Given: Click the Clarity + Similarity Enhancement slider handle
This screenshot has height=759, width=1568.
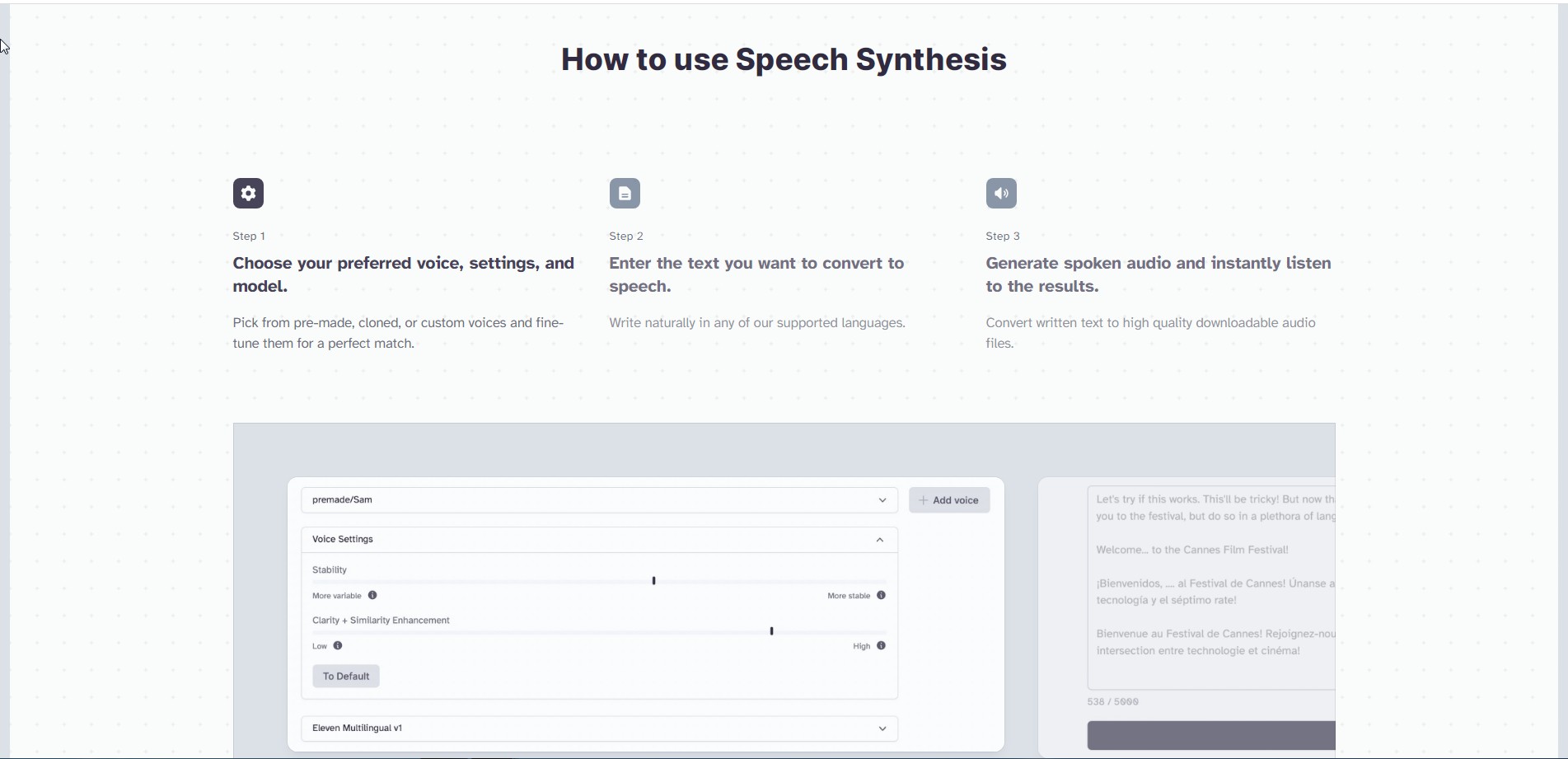Looking at the screenshot, I should (772, 631).
